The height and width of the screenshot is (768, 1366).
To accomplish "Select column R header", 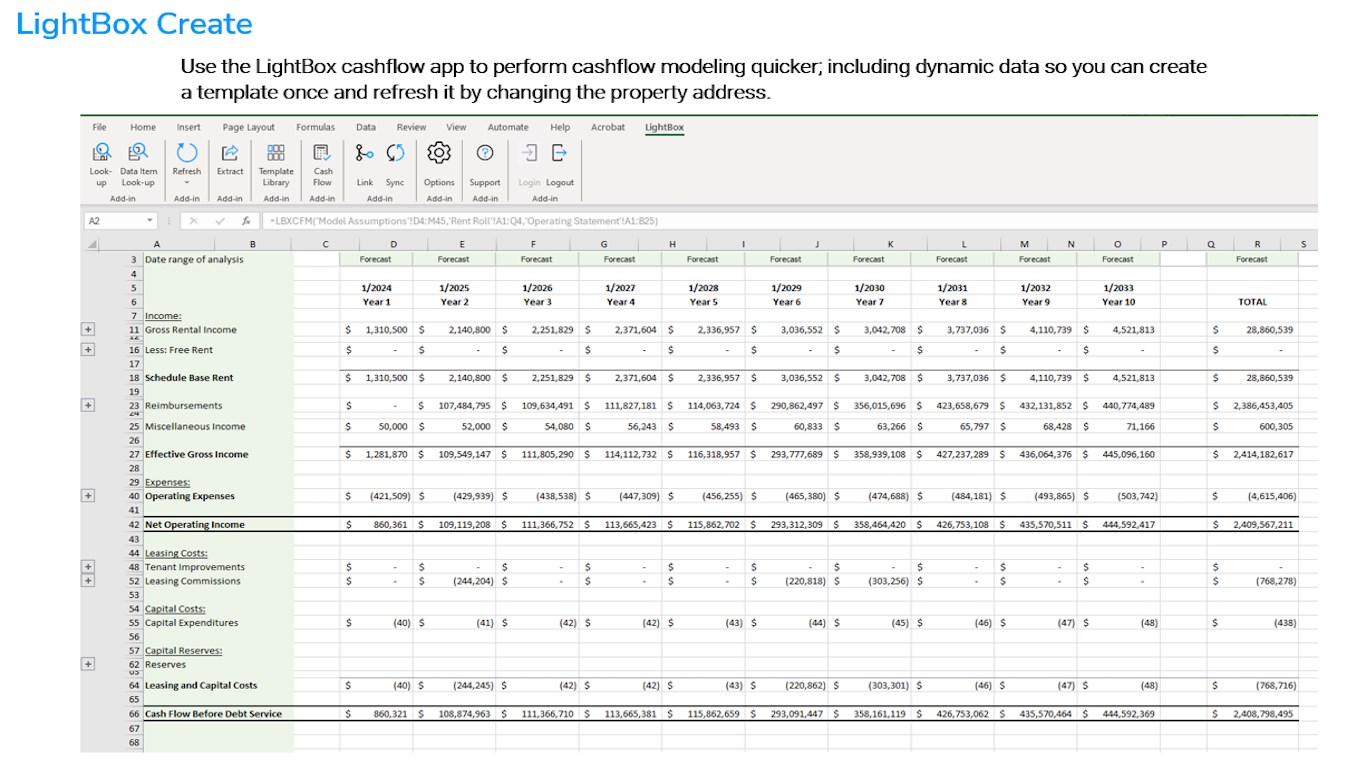I will click(x=1256, y=244).
